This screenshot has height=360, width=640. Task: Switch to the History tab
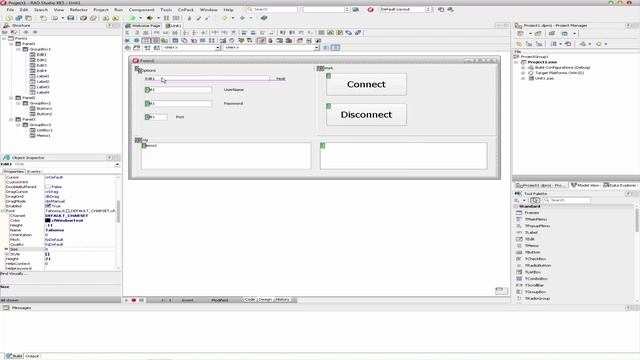(x=282, y=300)
